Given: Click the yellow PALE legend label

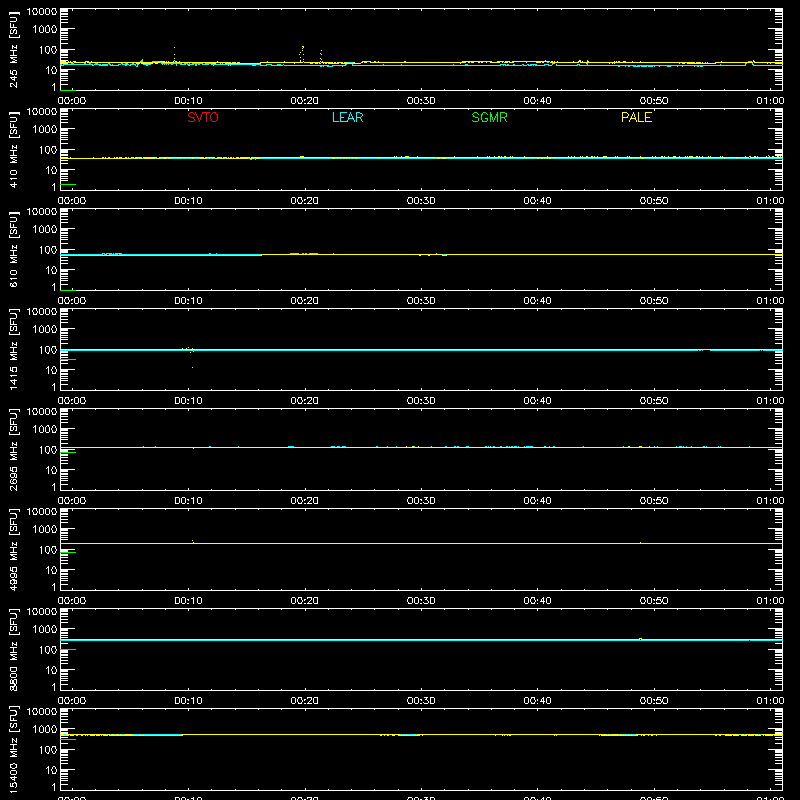Looking at the screenshot, I should tap(636, 117).
